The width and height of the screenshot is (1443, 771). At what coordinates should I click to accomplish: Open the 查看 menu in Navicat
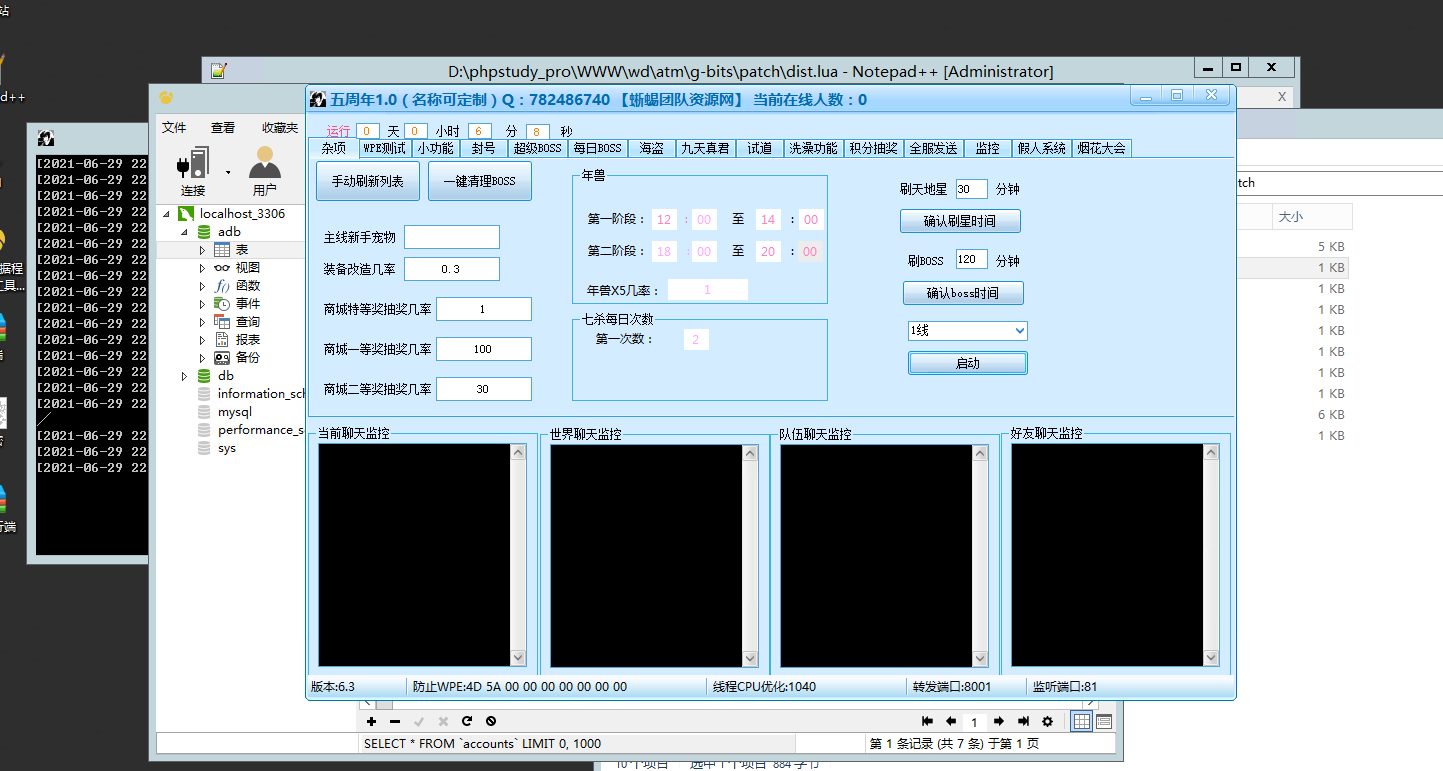click(223, 127)
